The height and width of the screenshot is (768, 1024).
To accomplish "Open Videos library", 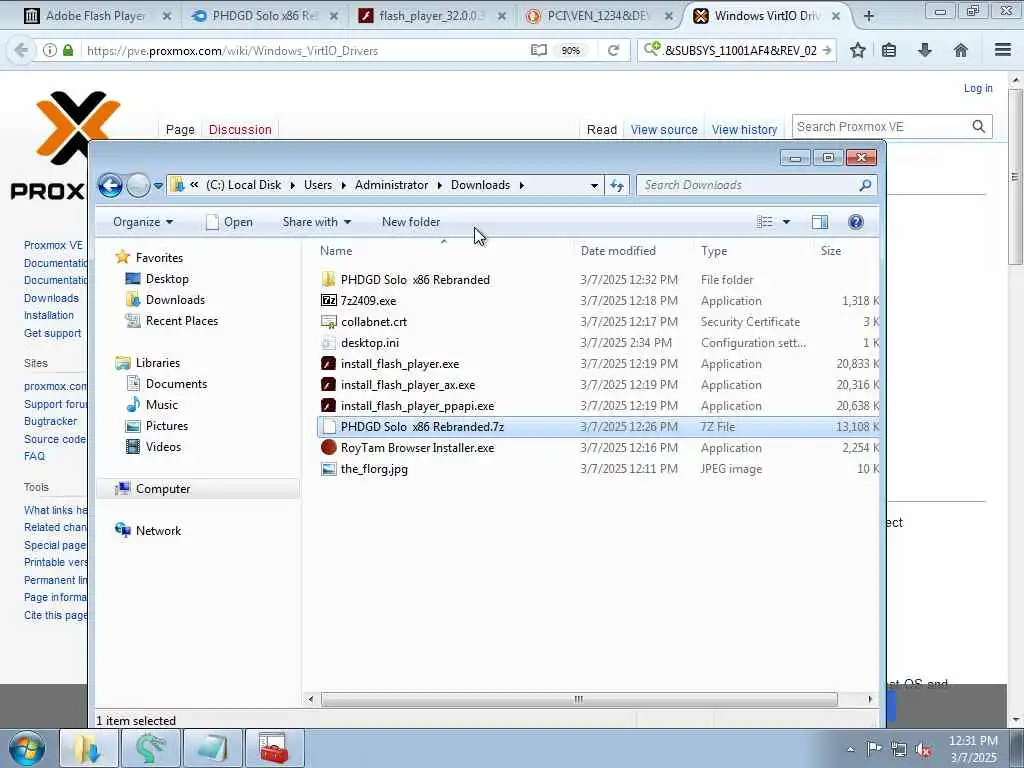I will click(163, 447).
